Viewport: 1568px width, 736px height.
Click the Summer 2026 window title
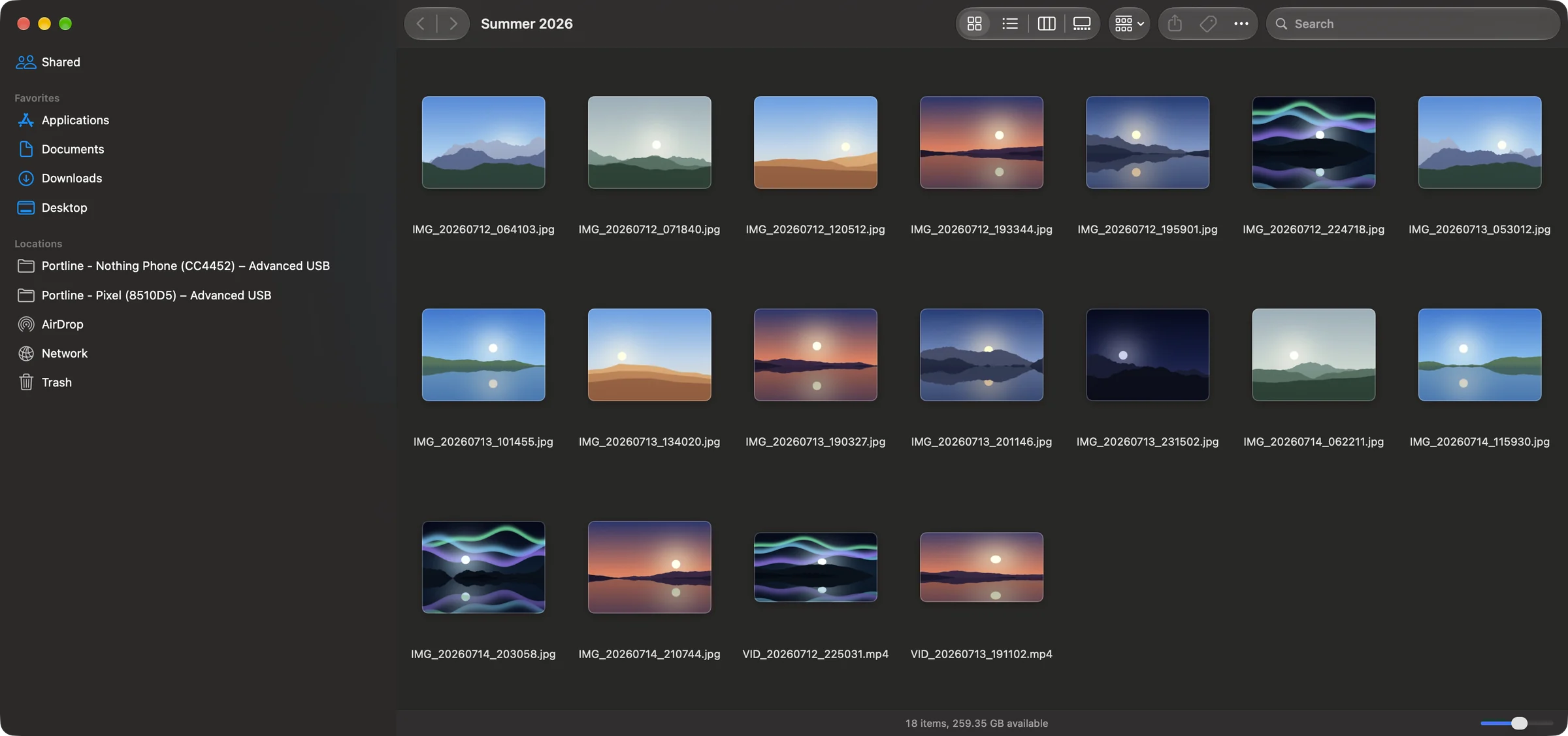(527, 24)
